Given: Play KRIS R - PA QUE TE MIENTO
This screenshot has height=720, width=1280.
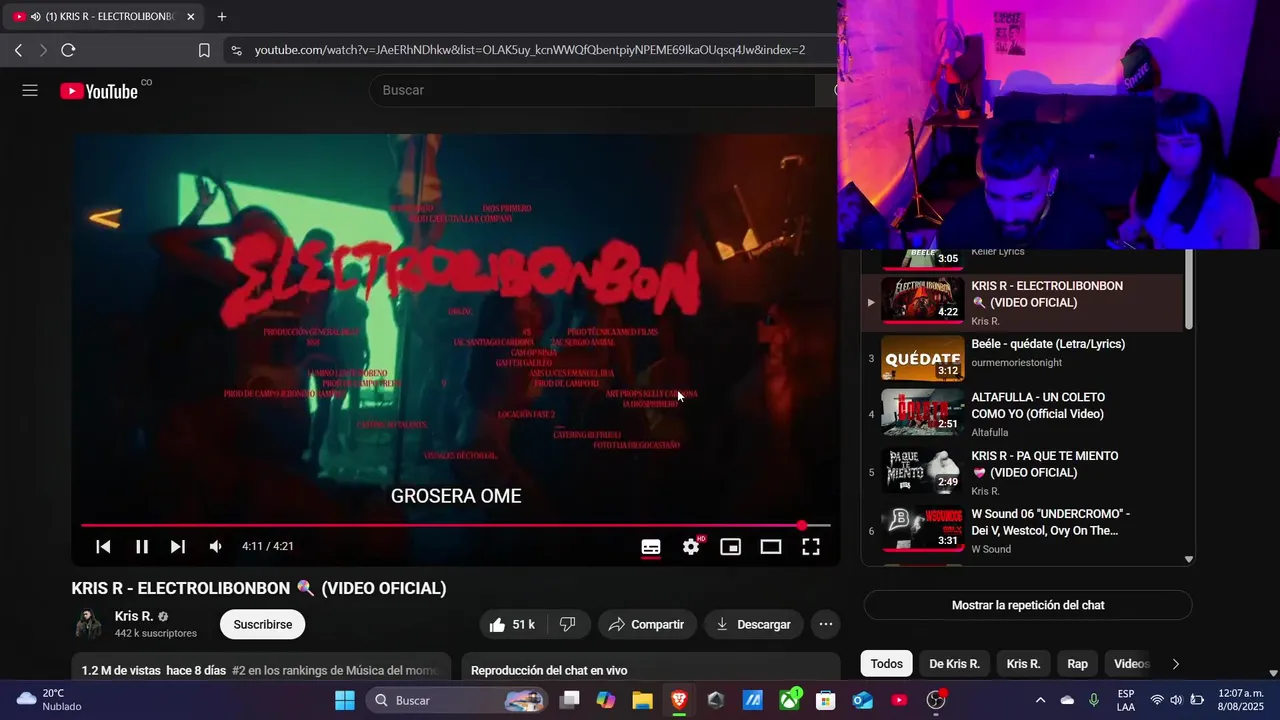Looking at the screenshot, I should [1021, 472].
